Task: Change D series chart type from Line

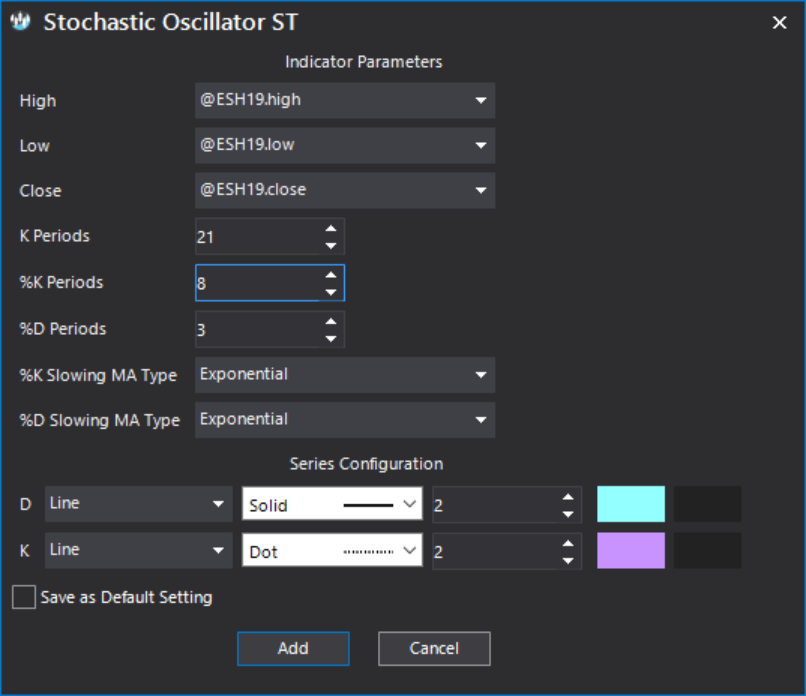Action: pos(139,504)
